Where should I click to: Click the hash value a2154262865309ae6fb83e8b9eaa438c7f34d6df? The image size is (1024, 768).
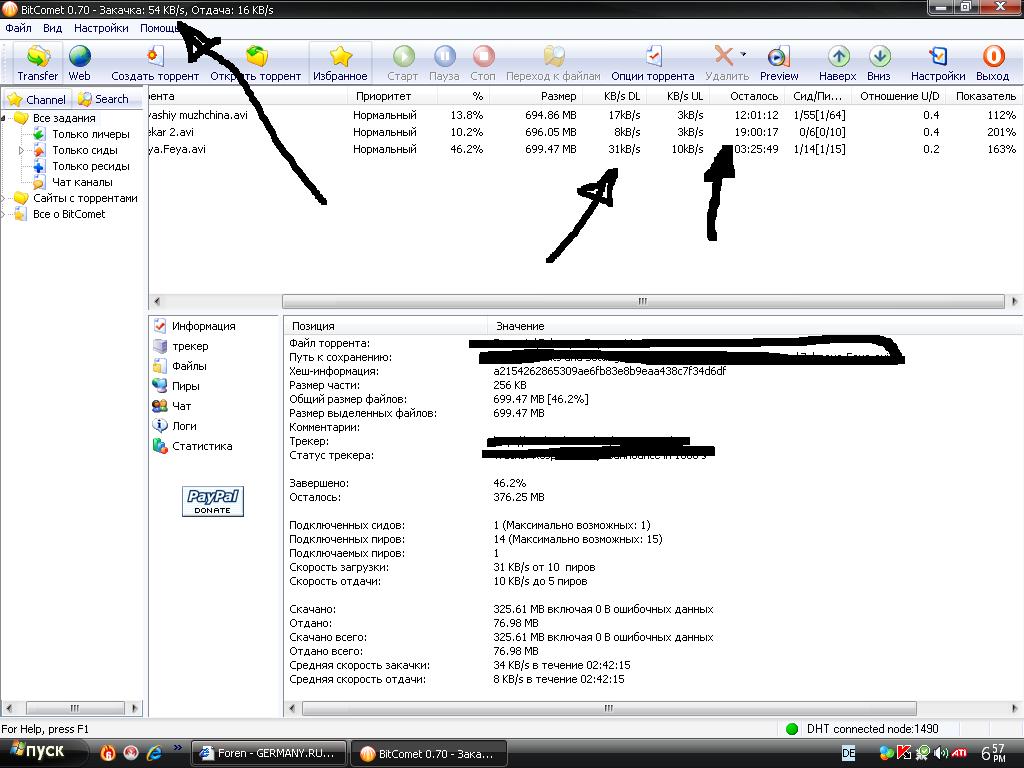(x=609, y=371)
